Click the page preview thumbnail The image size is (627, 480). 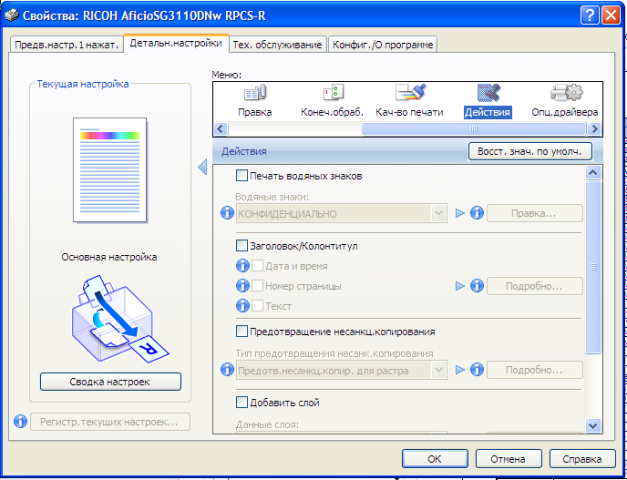tap(110, 170)
